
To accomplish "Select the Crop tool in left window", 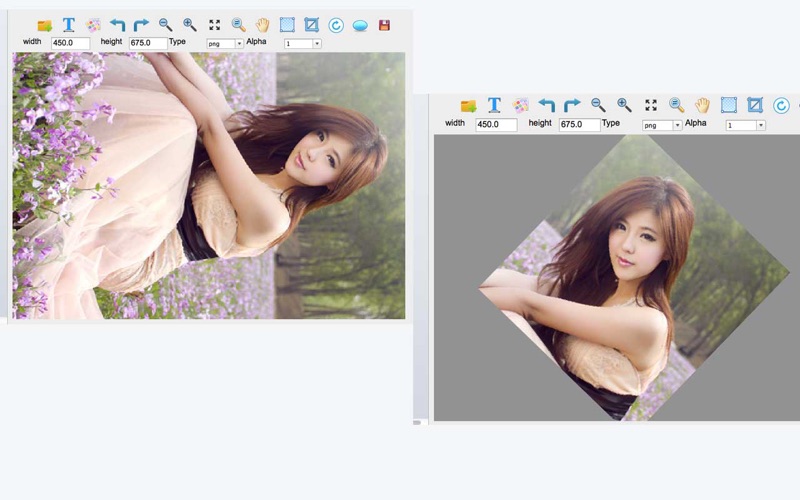I will pos(311,24).
